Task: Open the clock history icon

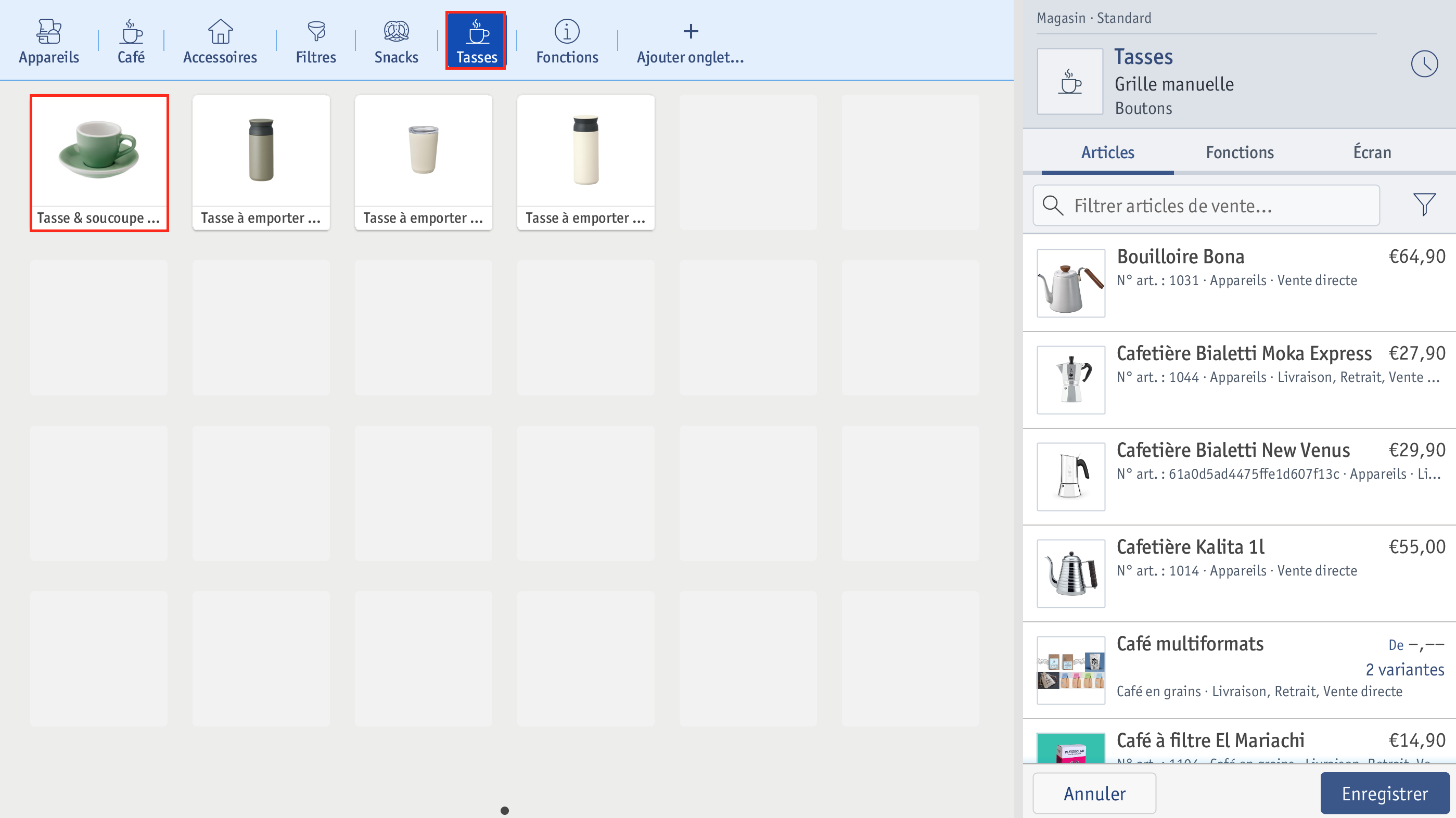Action: pos(1424,64)
